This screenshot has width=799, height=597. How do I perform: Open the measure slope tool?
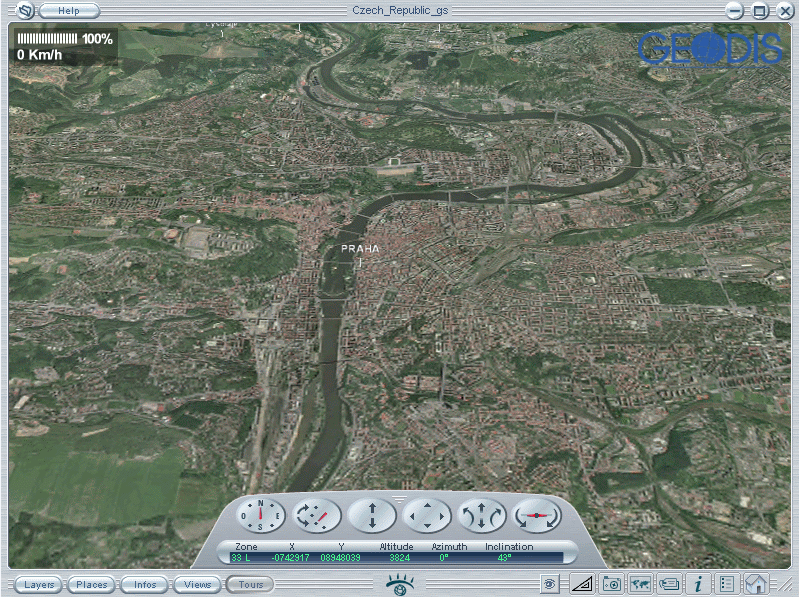(x=581, y=584)
